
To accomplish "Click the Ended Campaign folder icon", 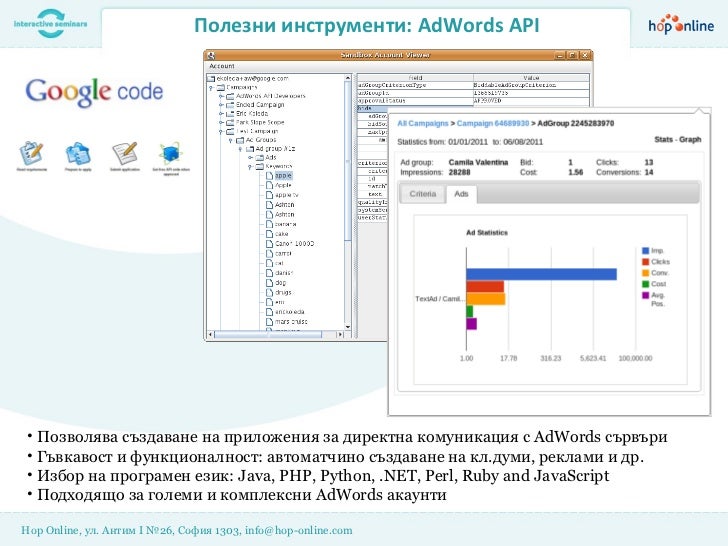I will click(x=230, y=105).
